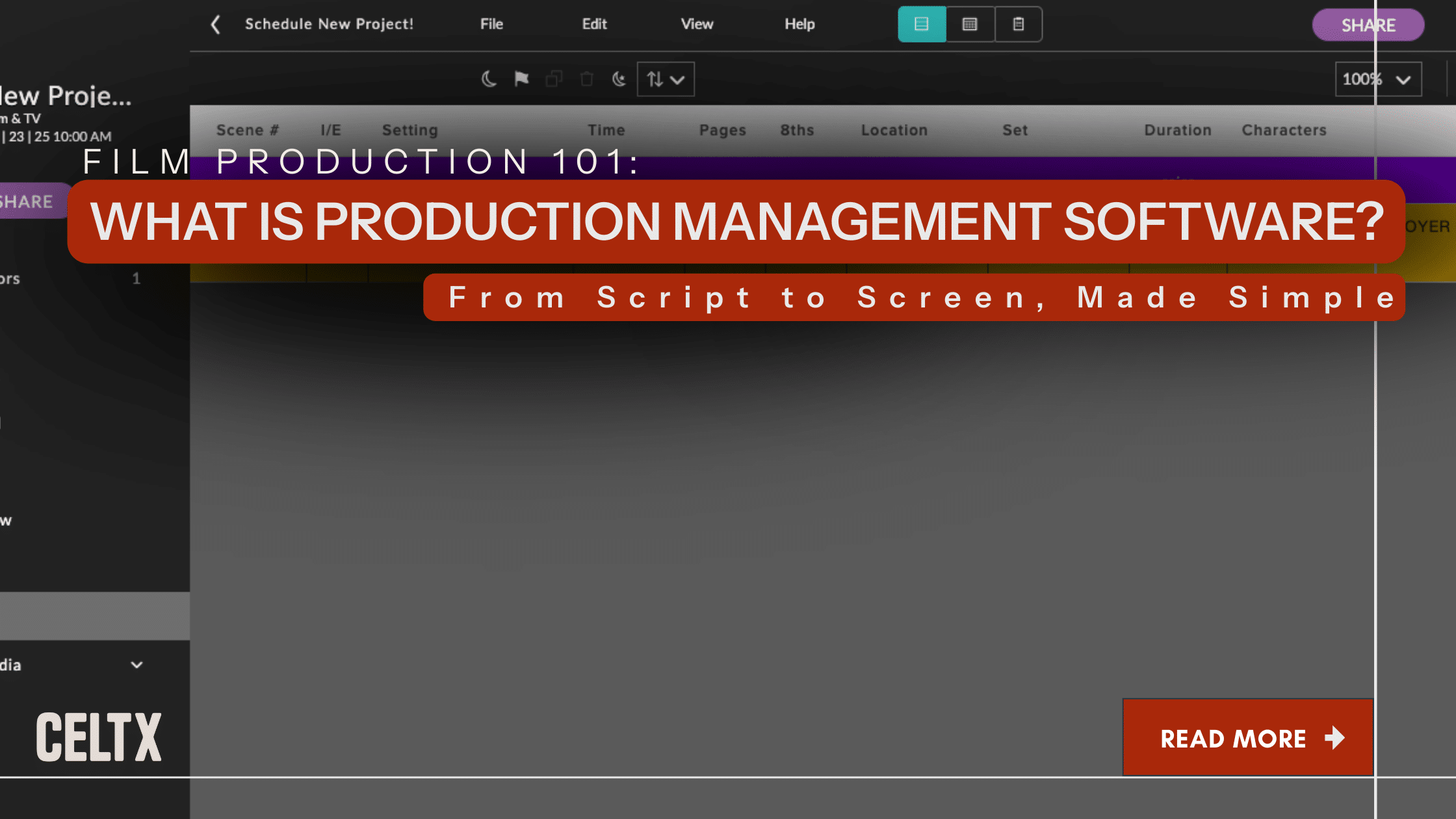Open the sort arrows dropdown

(666, 79)
